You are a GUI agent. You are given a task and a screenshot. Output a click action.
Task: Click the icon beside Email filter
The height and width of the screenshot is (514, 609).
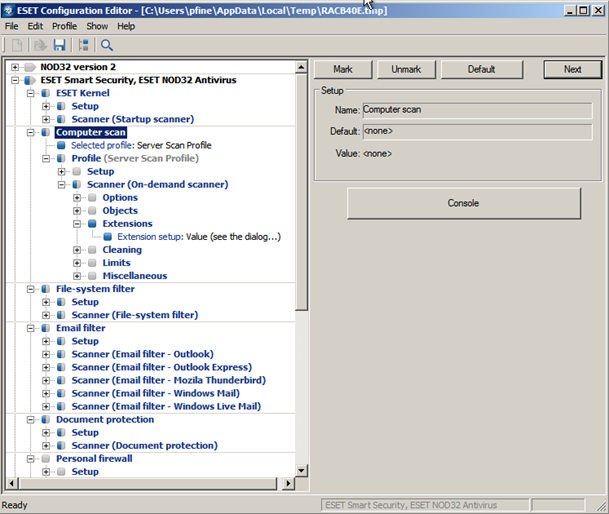[45, 328]
